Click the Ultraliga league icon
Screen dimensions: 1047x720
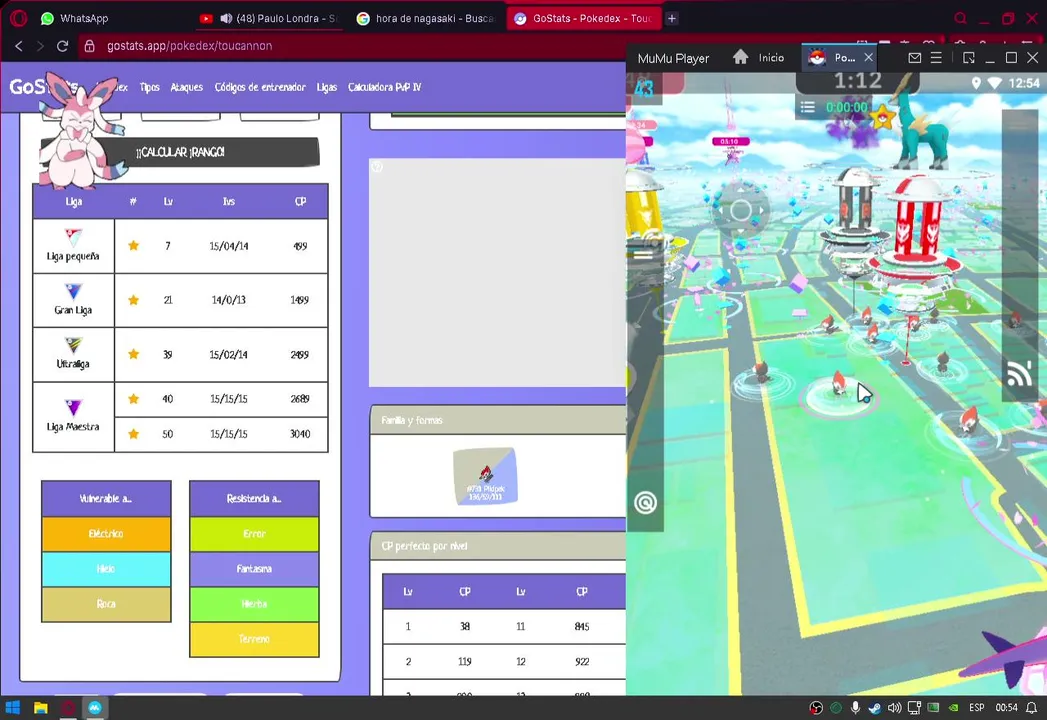click(73, 345)
